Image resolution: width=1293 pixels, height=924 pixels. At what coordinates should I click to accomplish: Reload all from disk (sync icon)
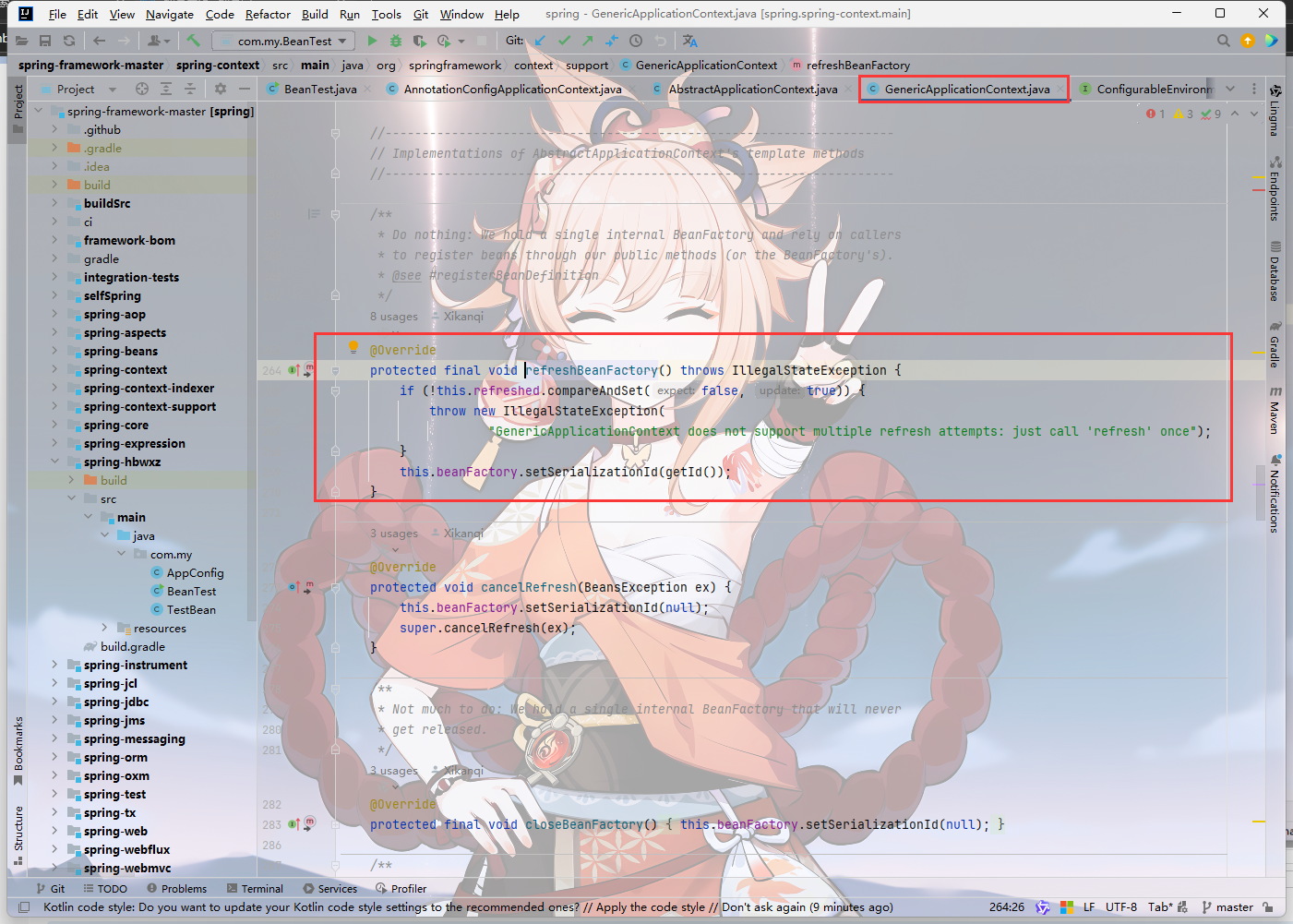(x=69, y=41)
